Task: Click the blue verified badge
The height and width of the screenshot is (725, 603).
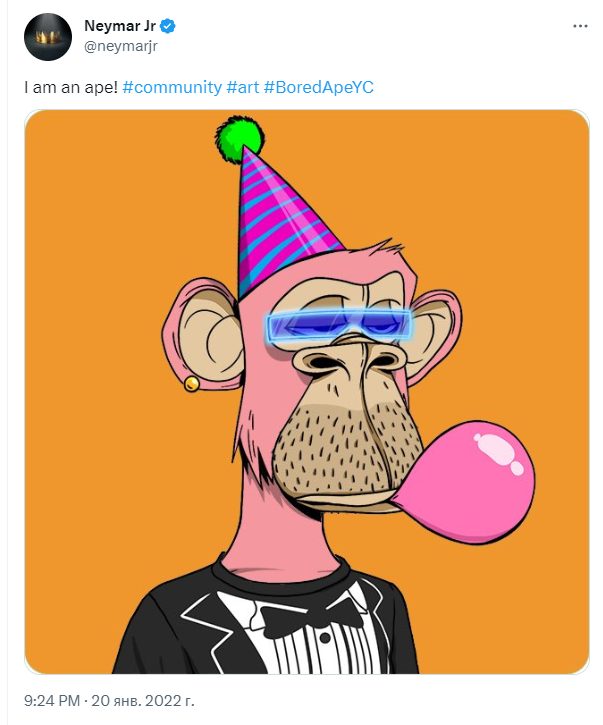Action: 167,26
